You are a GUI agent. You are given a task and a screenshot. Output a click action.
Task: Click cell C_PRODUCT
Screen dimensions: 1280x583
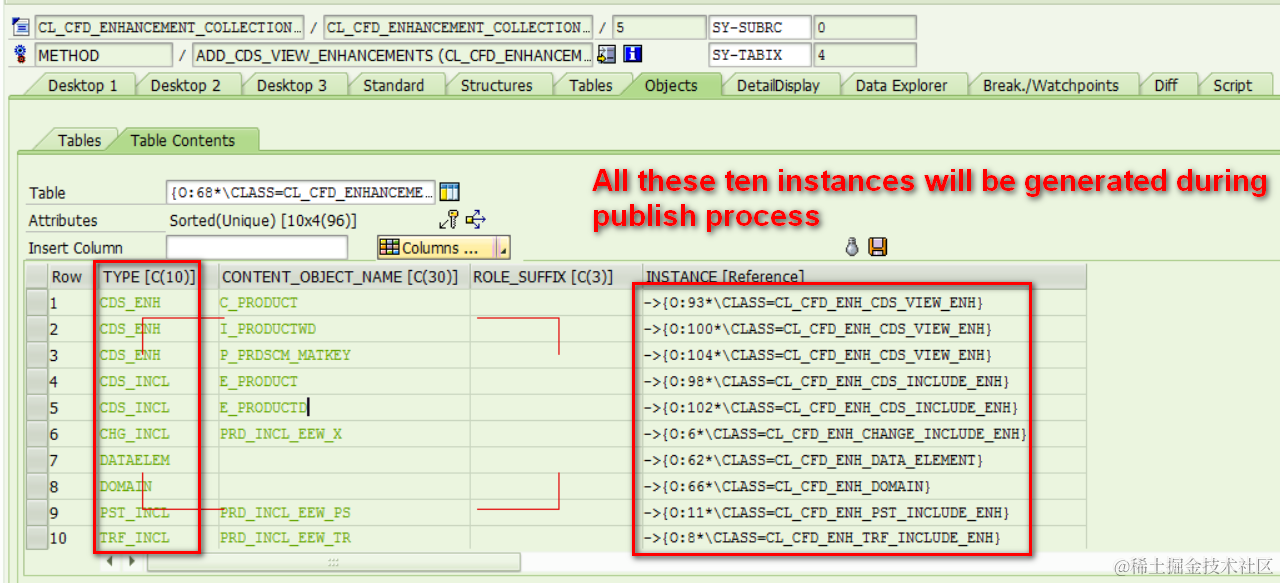point(344,302)
